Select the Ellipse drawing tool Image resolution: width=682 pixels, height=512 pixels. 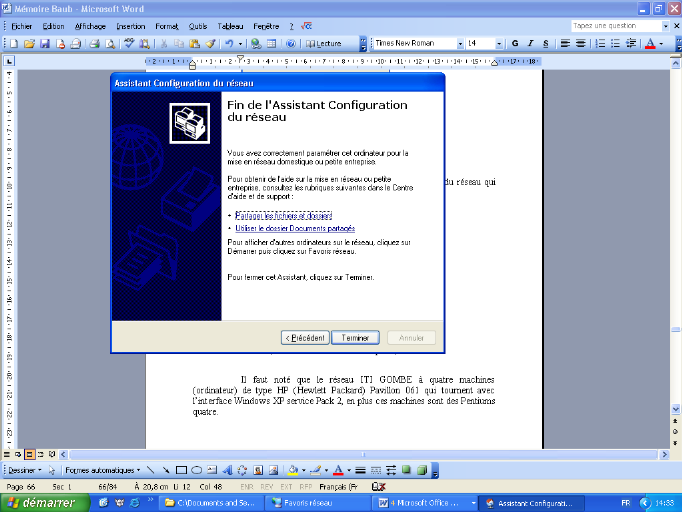pyautogui.click(x=197, y=470)
